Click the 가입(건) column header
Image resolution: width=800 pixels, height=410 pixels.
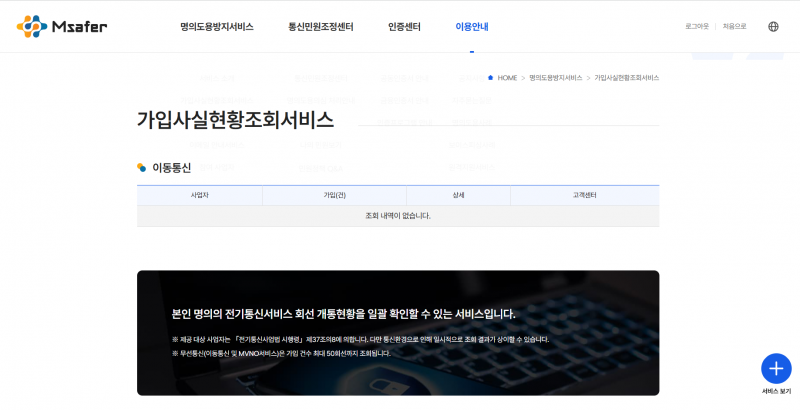[x=334, y=195]
